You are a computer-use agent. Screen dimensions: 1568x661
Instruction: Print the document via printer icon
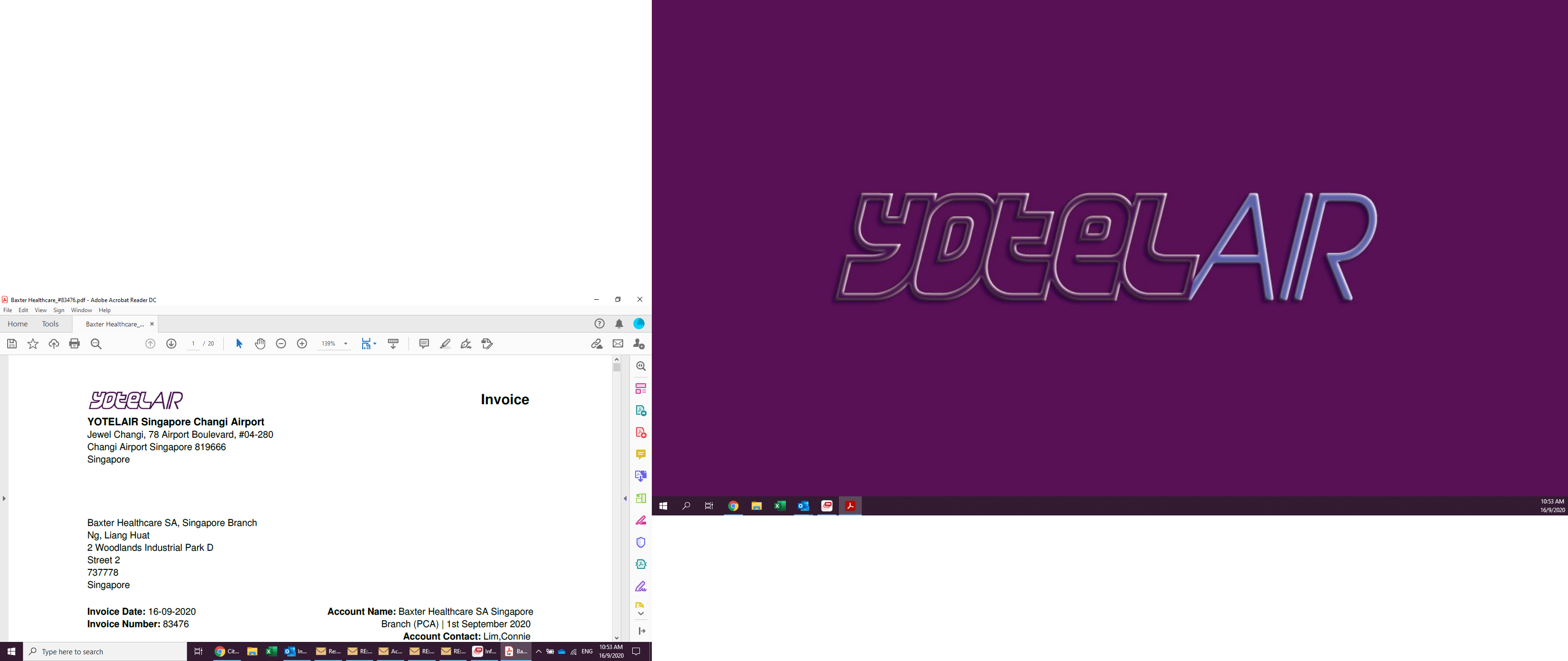(74, 344)
